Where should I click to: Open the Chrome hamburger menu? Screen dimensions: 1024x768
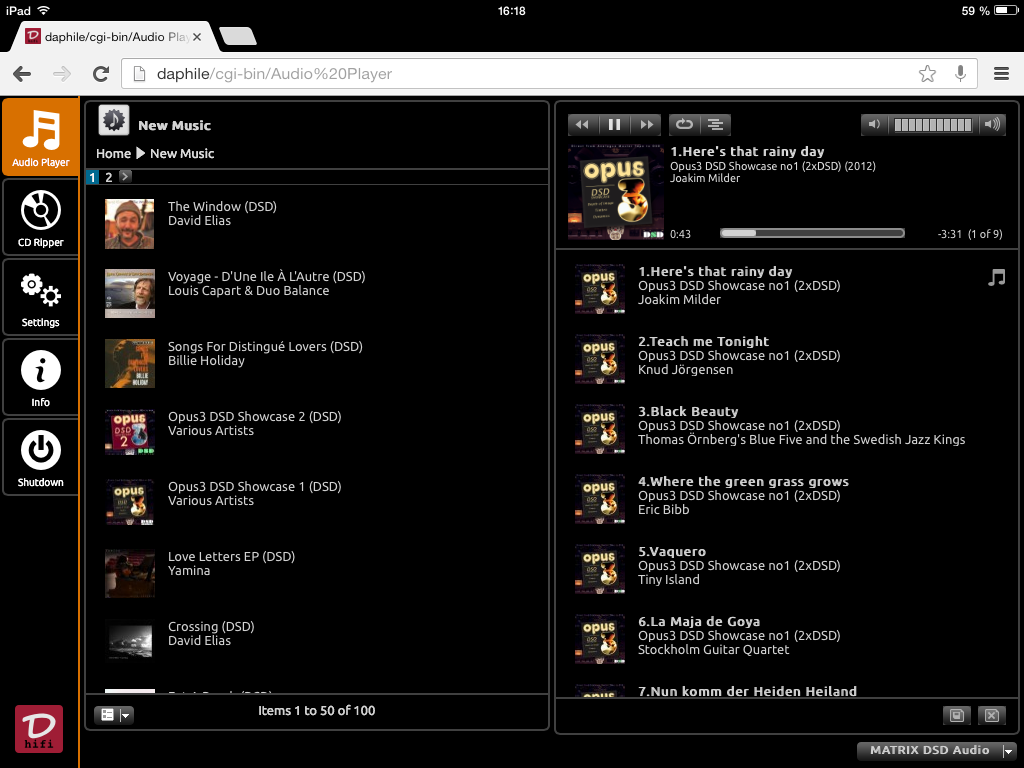pyautogui.click(x=1001, y=74)
